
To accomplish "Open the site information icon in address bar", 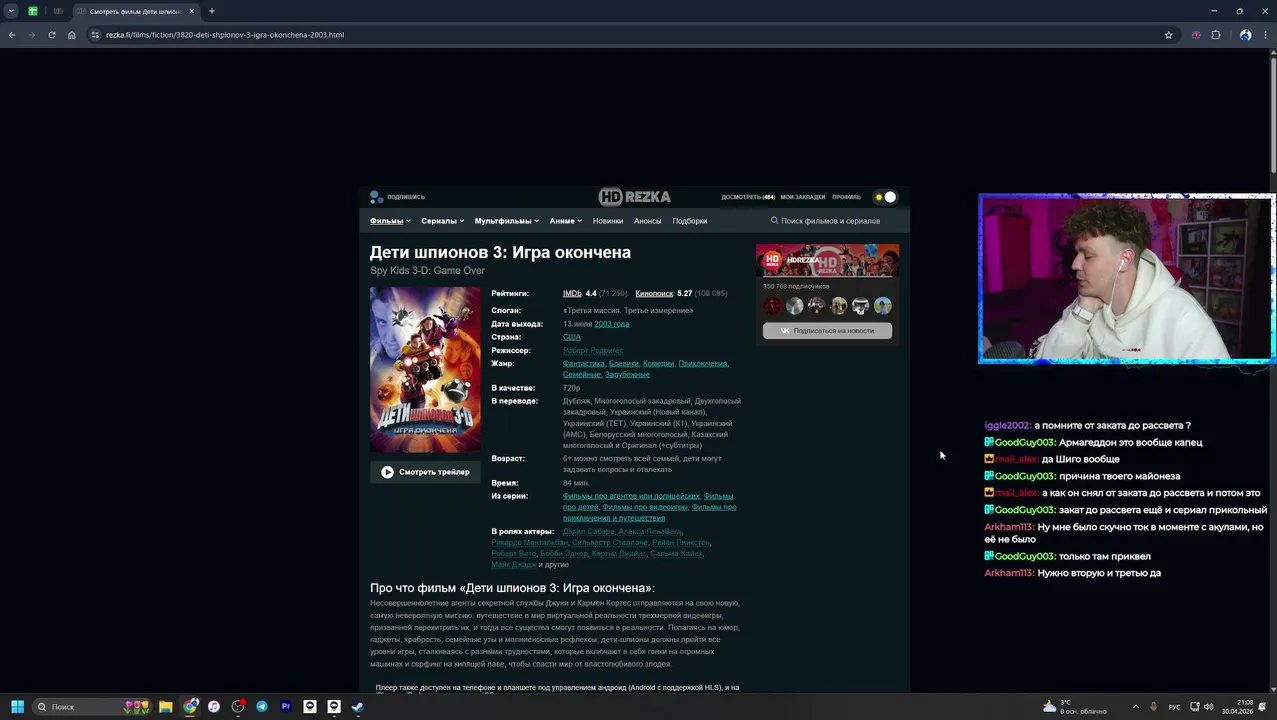I will coord(95,35).
